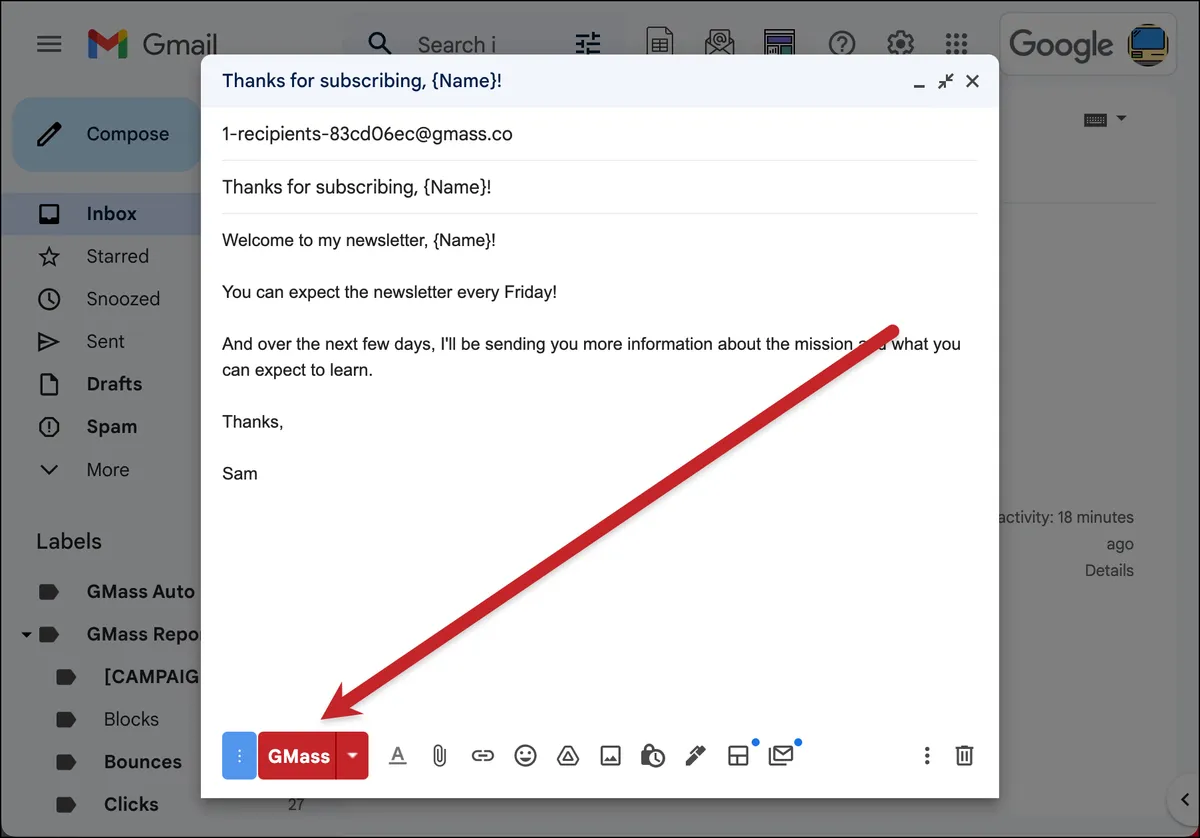Exit full screen of the compose window

[945, 81]
